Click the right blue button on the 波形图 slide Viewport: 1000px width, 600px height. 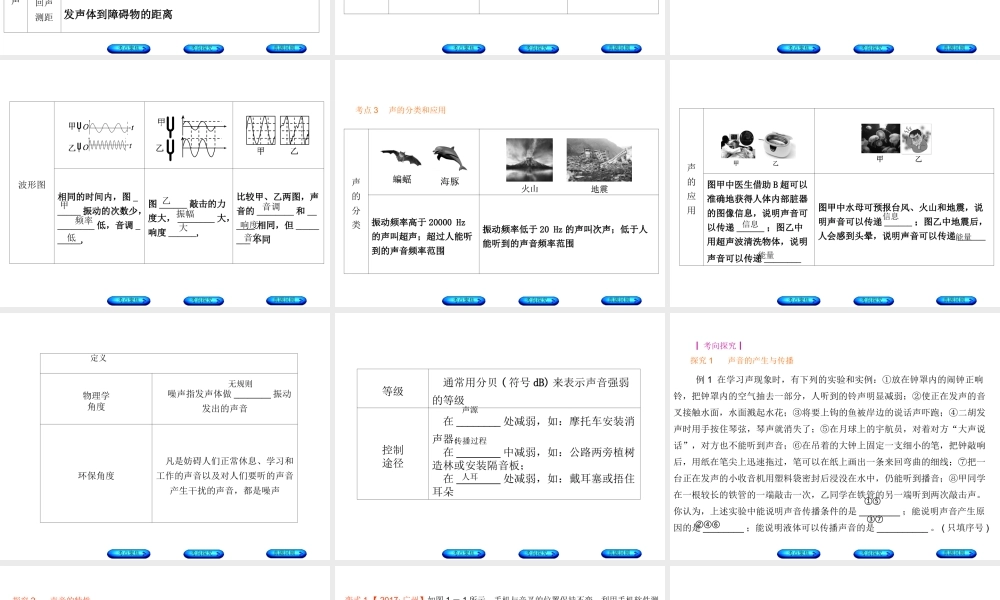tap(286, 300)
